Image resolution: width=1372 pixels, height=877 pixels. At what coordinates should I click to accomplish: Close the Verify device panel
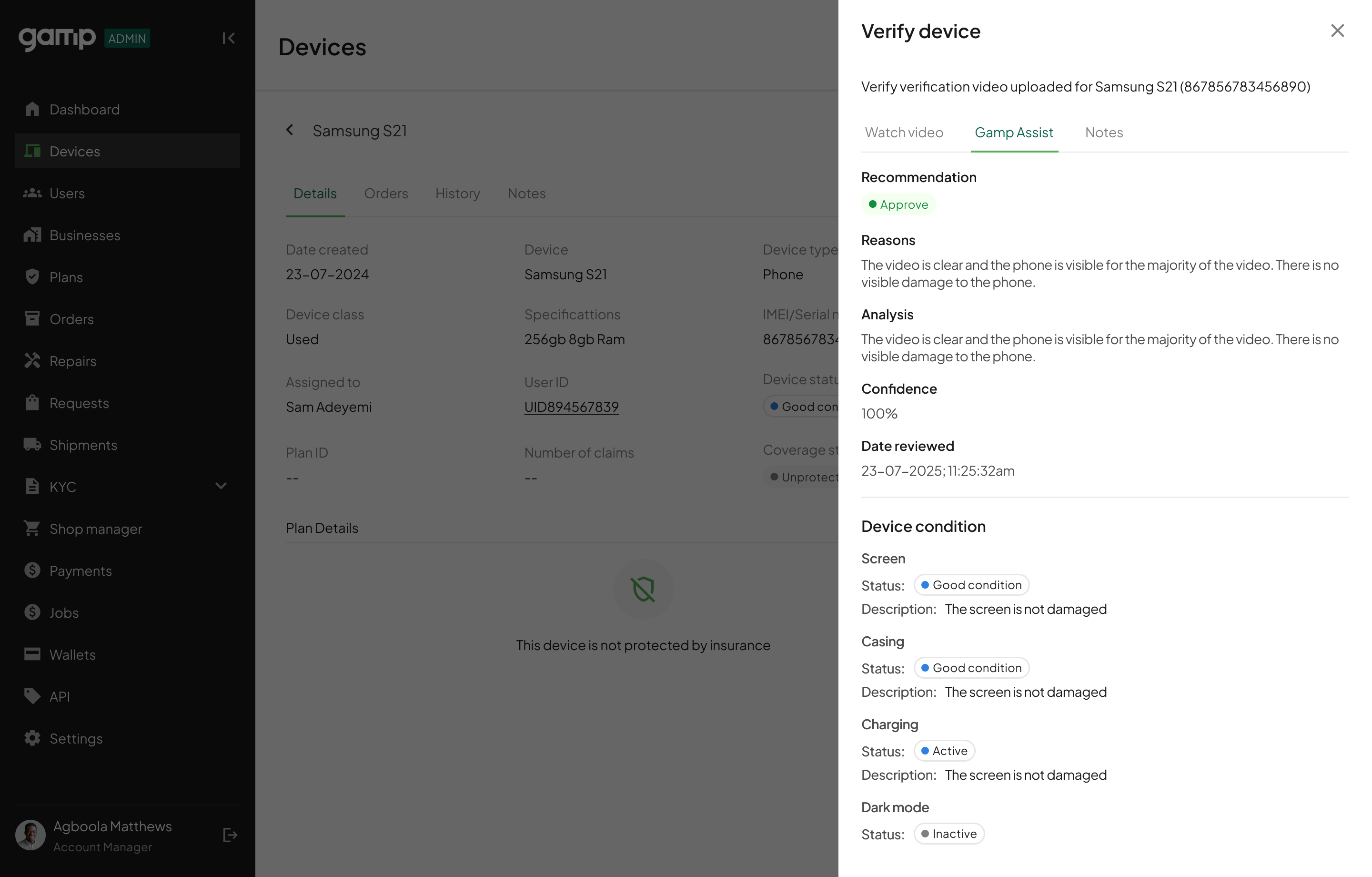click(1337, 31)
